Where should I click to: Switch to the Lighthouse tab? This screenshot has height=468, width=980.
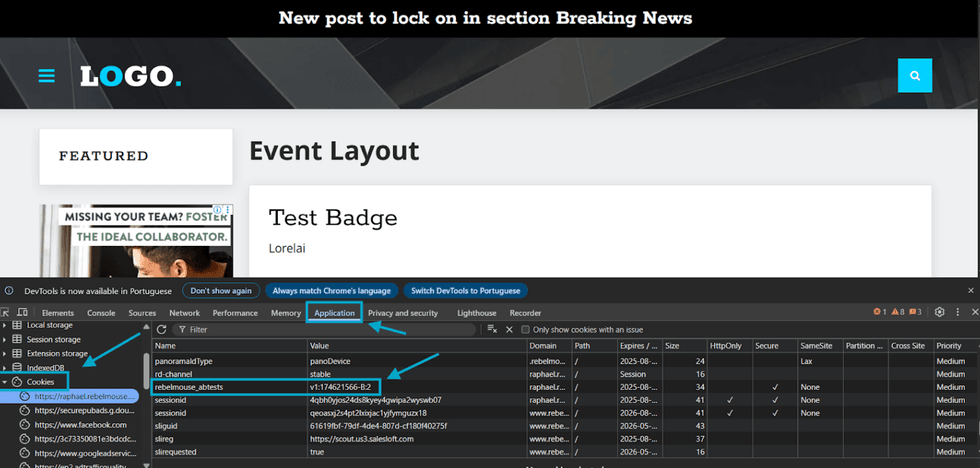coord(476,313)
